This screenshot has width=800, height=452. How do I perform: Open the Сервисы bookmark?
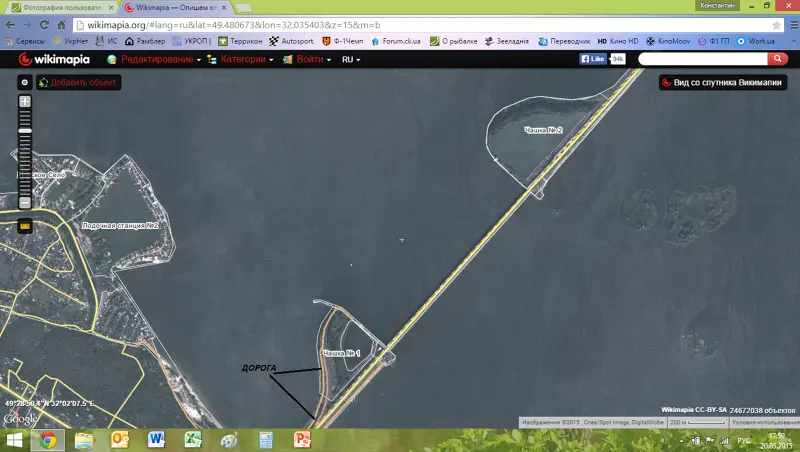24,41
